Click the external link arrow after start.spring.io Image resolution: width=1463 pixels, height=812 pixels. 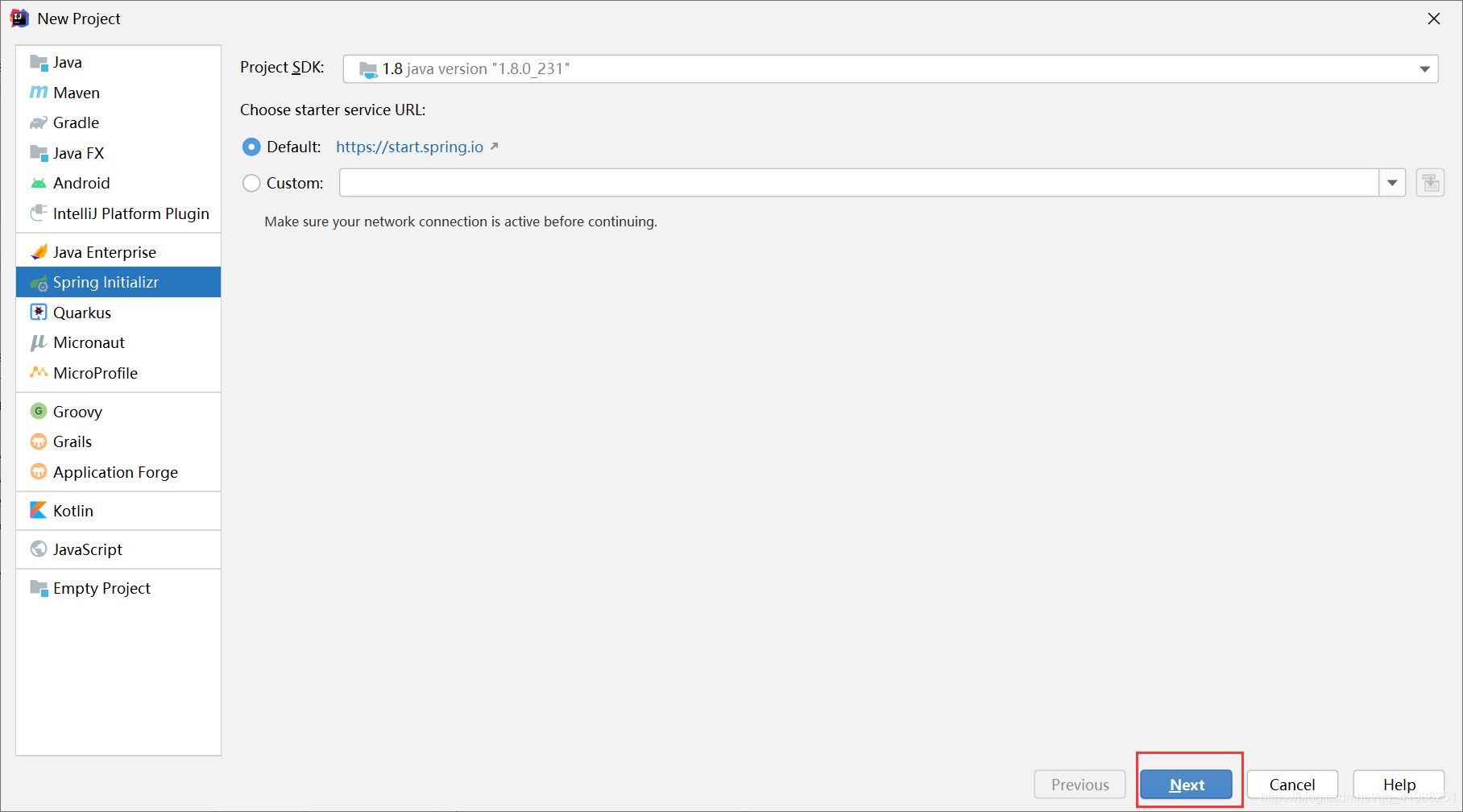coord(494,147)
